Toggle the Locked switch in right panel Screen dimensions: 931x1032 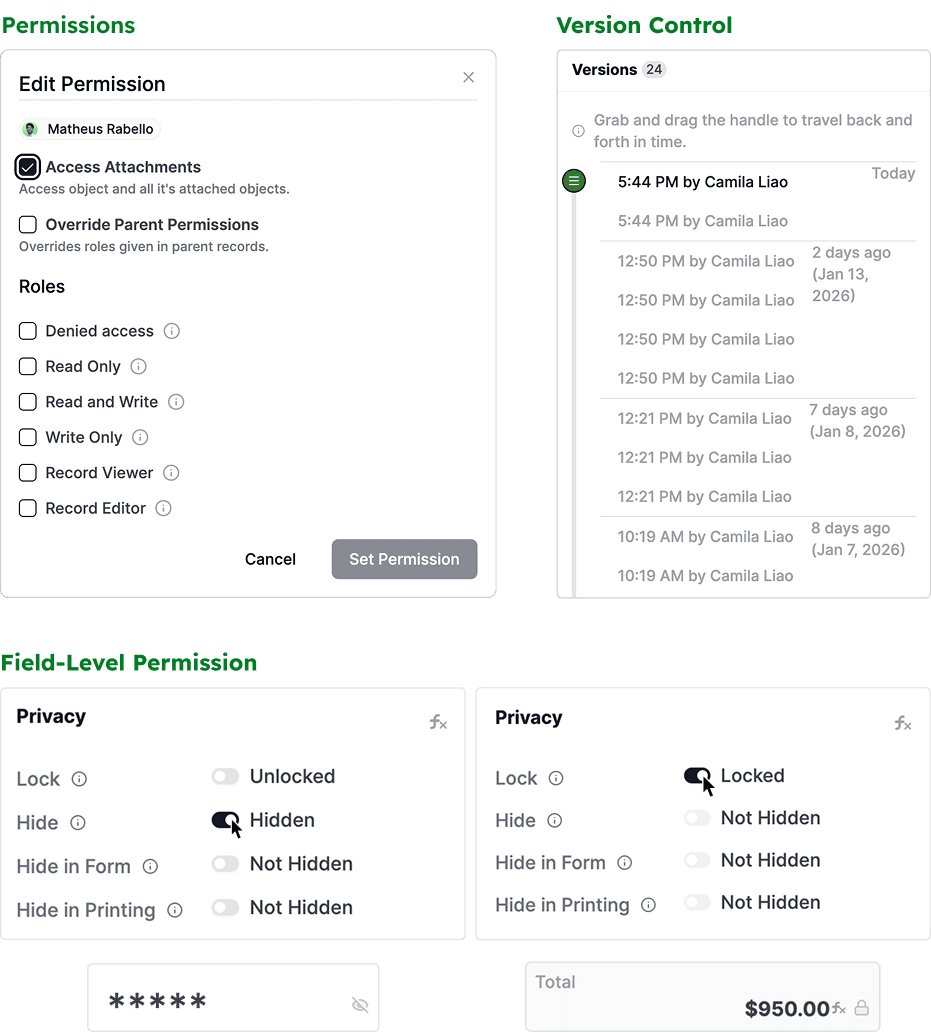point(697,775)
